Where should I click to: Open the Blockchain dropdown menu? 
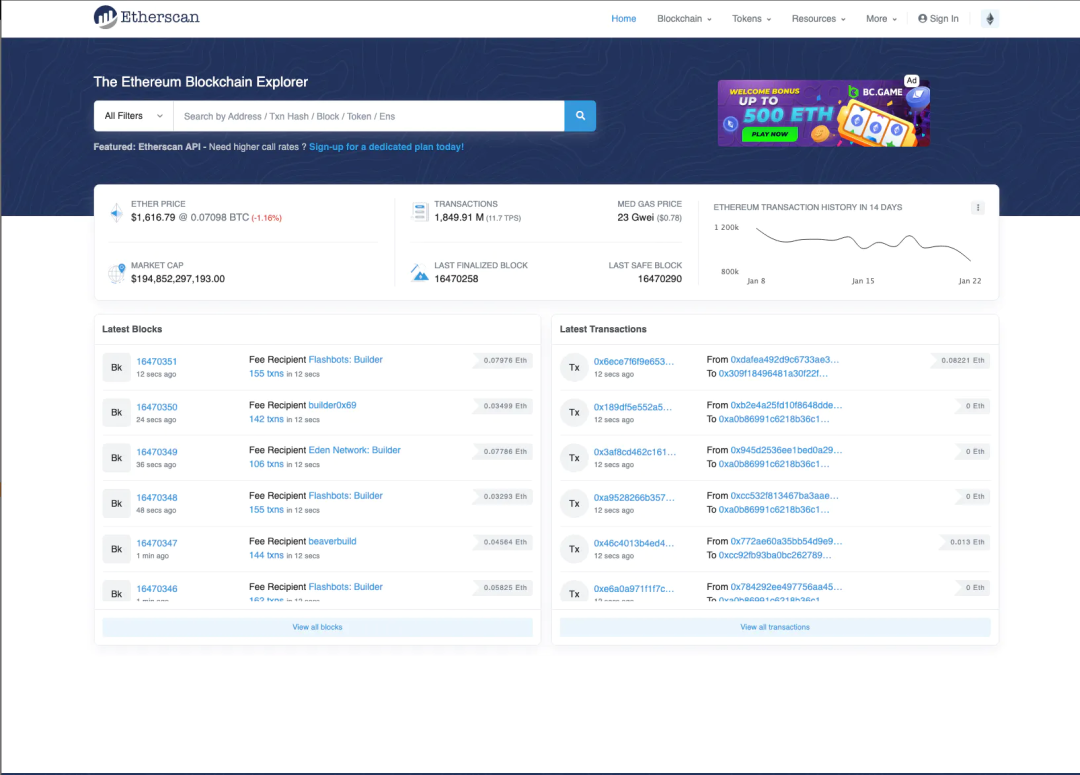[x=685, y=19]
